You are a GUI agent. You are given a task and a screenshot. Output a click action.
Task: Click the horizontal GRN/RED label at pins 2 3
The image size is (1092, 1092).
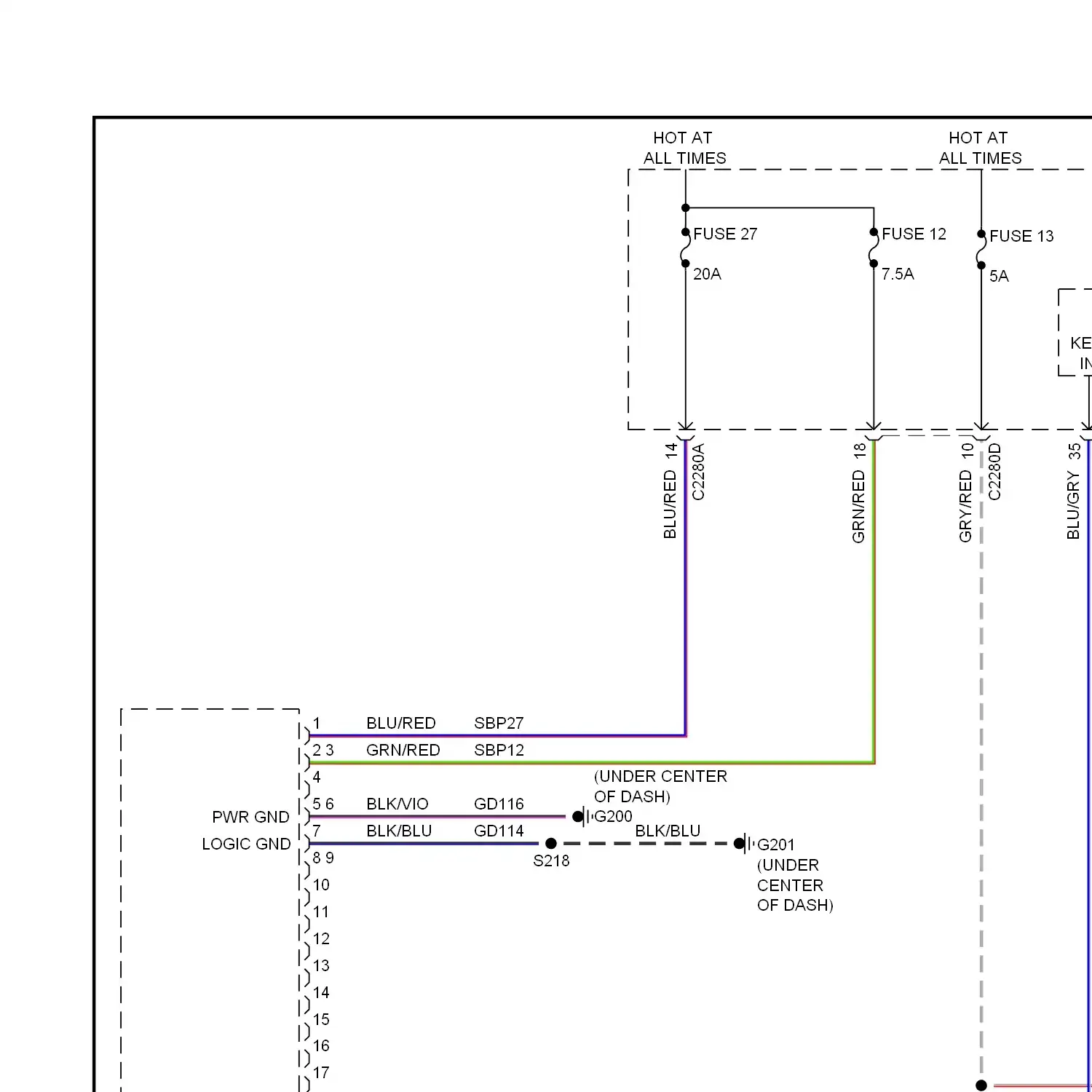click(x=403, y=750)
